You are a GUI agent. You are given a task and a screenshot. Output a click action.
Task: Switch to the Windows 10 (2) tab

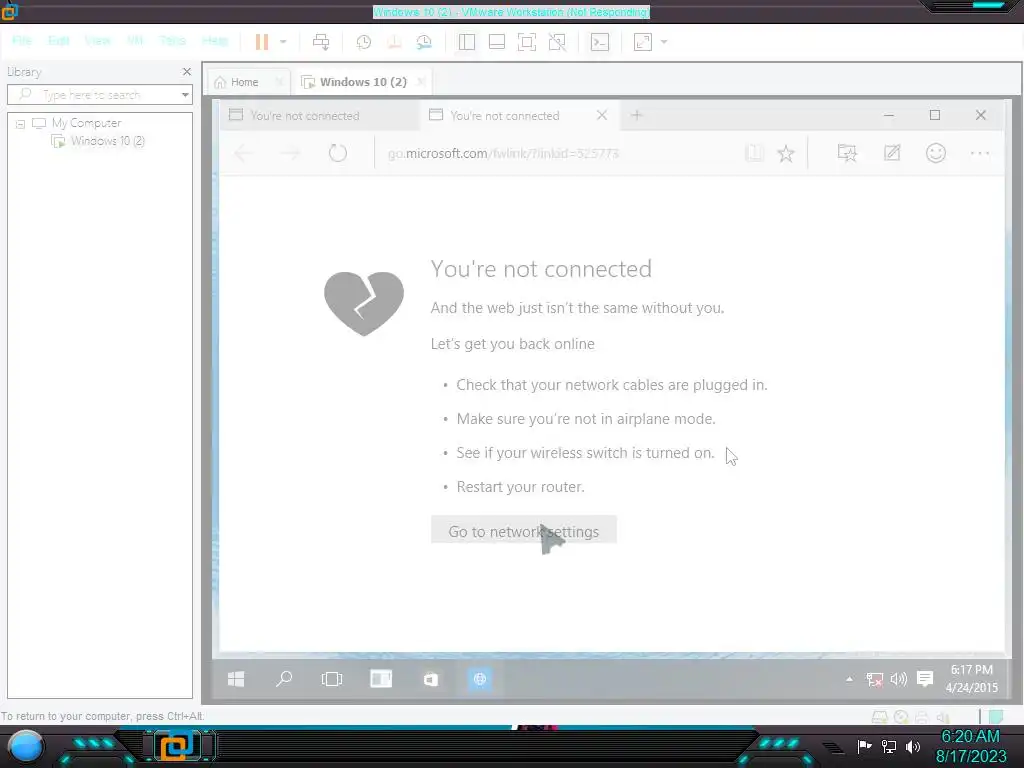(363, 82)
